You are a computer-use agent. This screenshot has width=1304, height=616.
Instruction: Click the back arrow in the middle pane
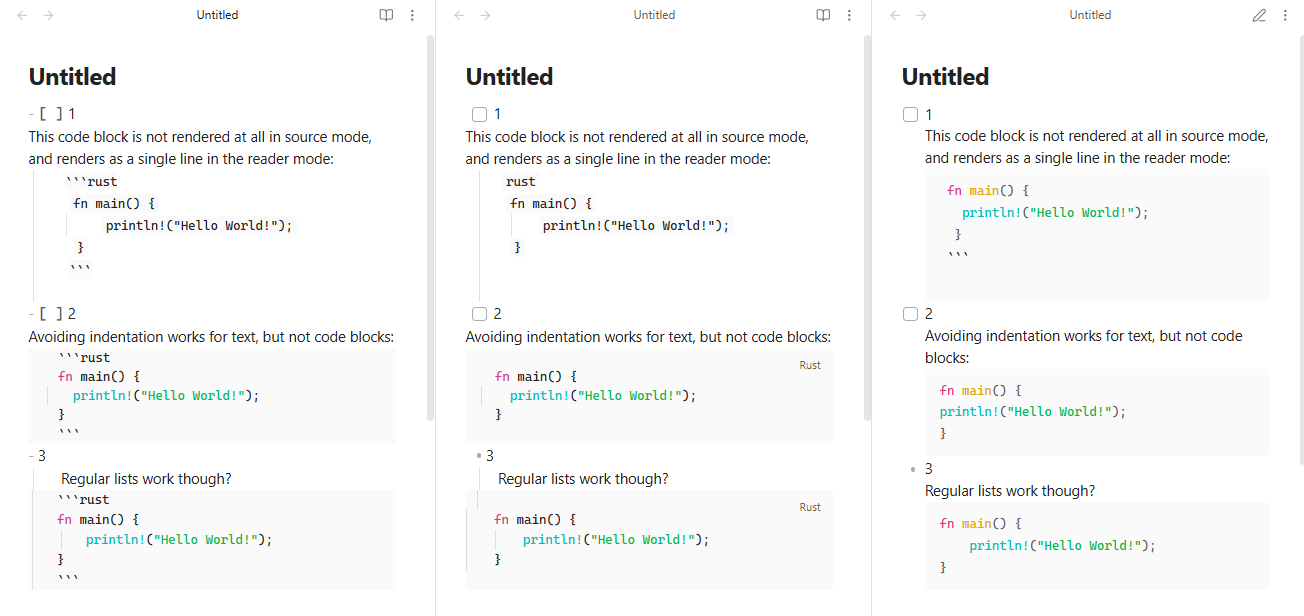(459, 15)
